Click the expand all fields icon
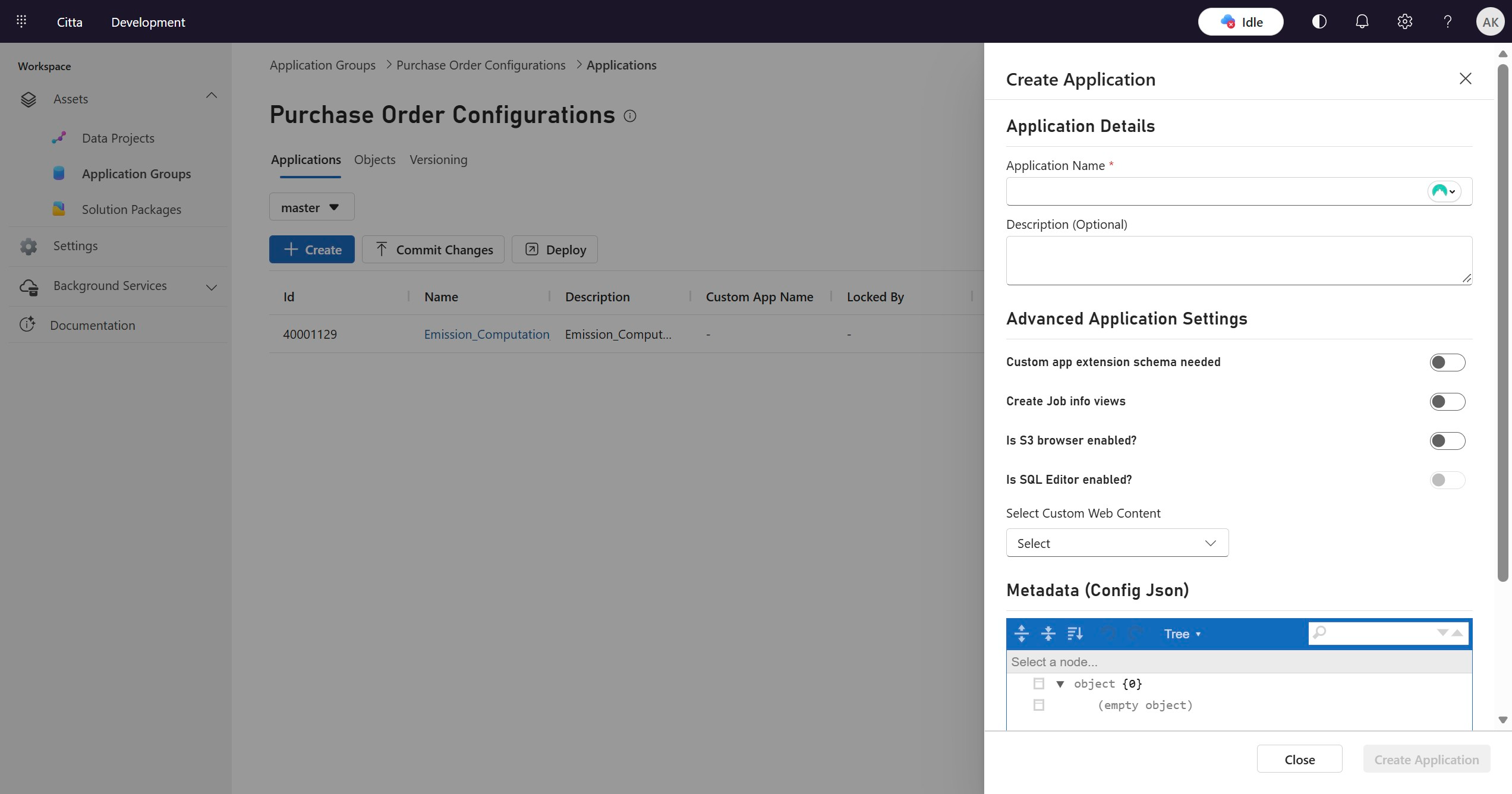This screenshot has height=794, width=1512. click(x=1021, y=634)
